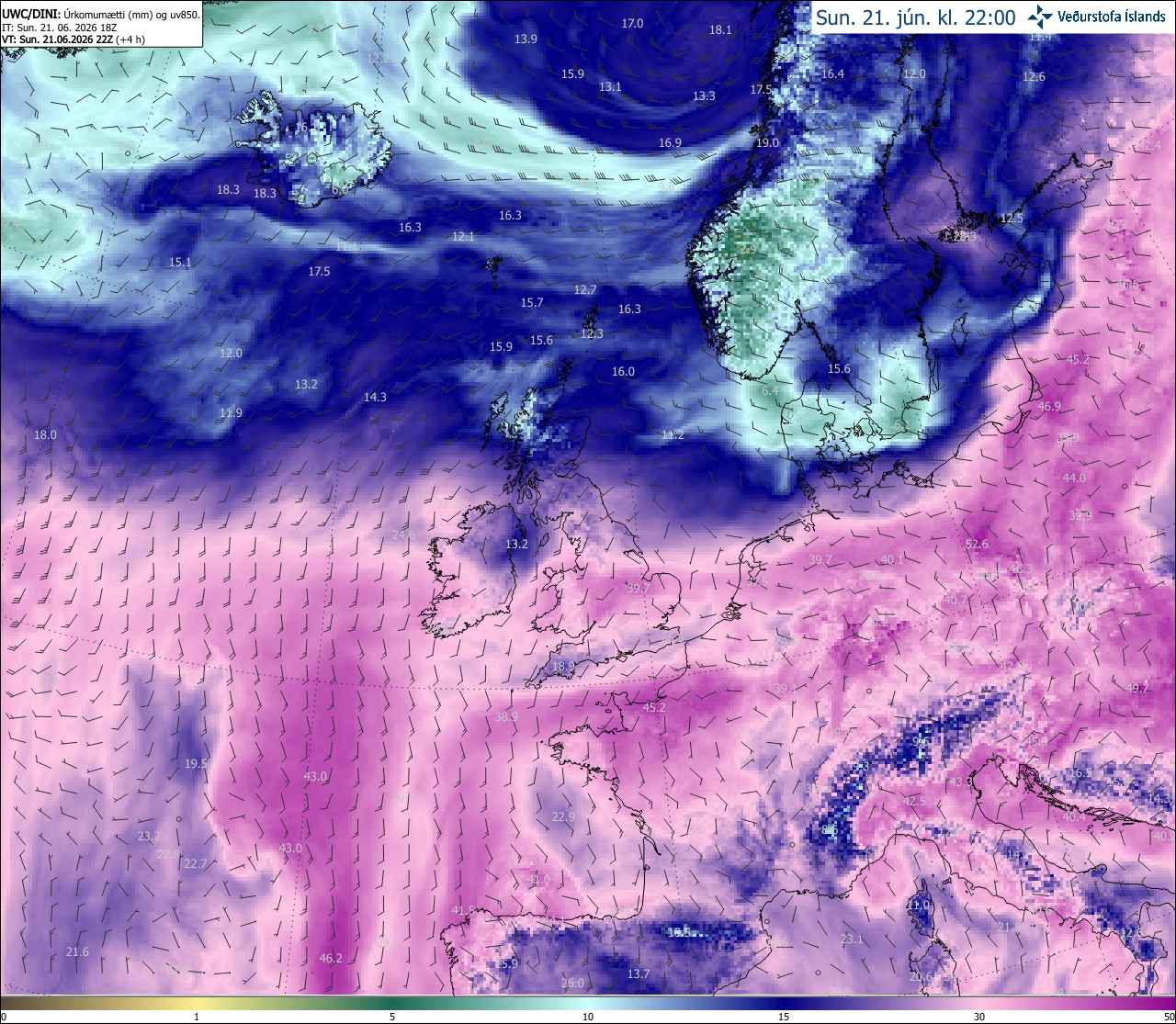
Task: Click the UWC/DINI legend title
Action: click(x=29, y=14)
